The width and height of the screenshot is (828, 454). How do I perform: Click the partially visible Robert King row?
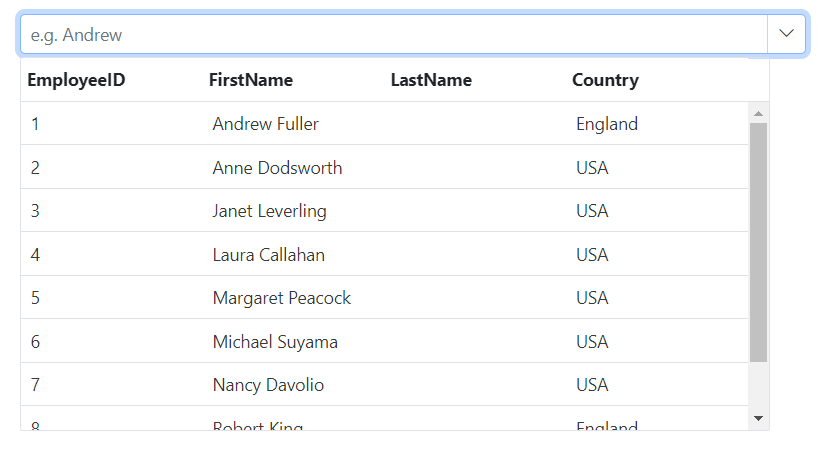(384, 418)
